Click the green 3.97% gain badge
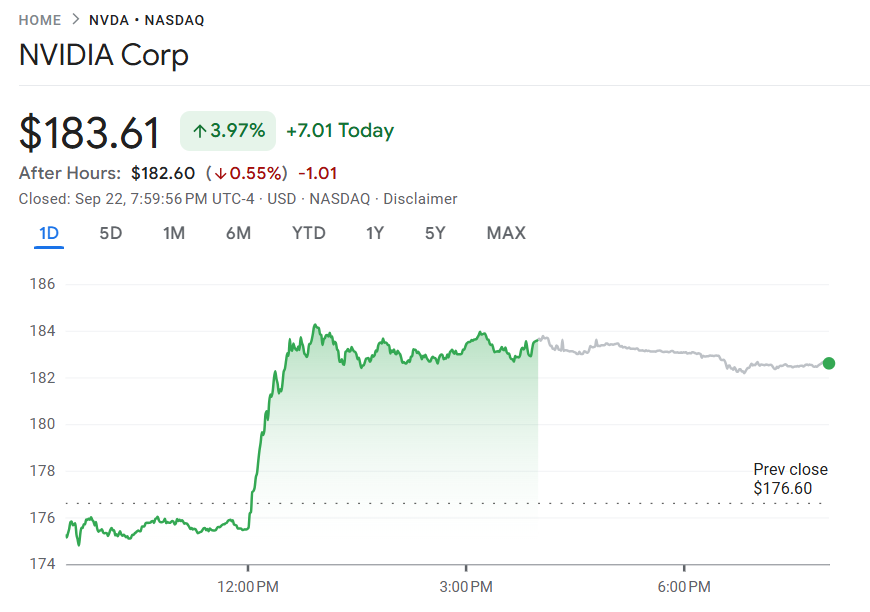 pos(228,131)
